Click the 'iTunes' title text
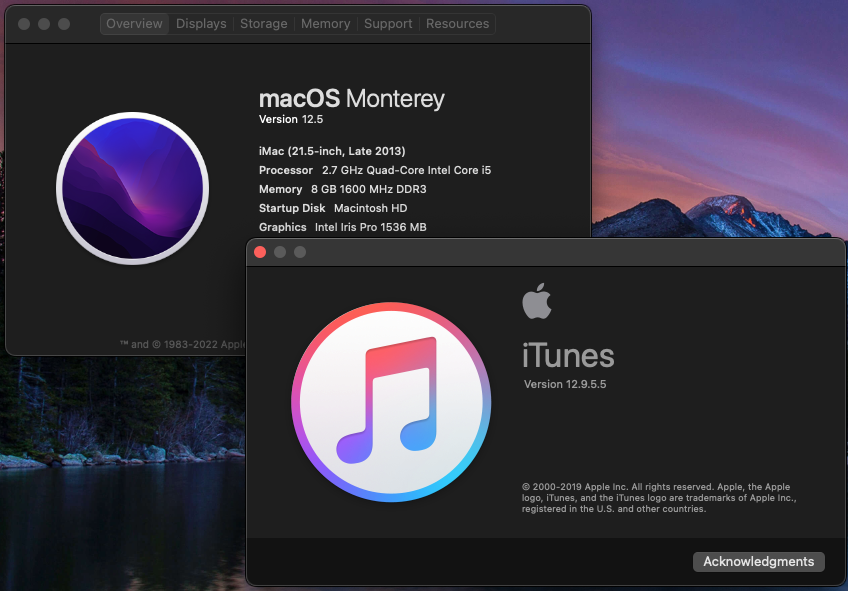Screen dimensions: 848x591 coord(568,356)
